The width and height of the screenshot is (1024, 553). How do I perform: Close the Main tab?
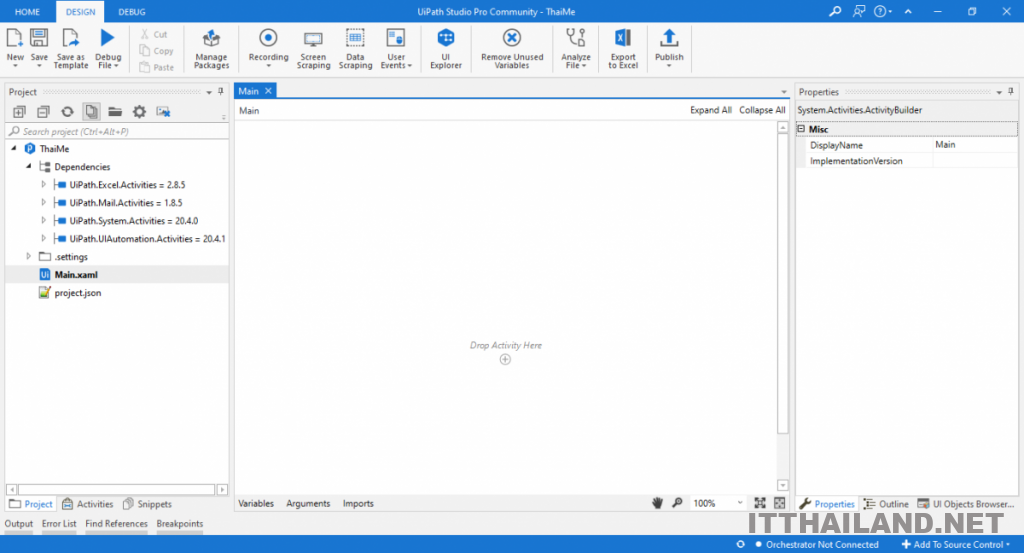point(268,91)
